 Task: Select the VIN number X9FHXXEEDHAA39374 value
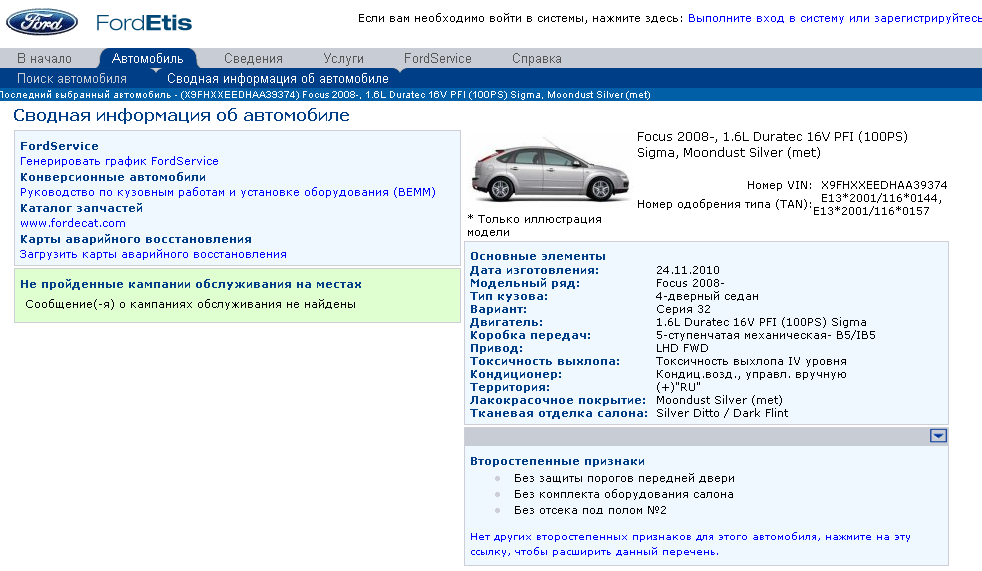[x=884, y=185]
